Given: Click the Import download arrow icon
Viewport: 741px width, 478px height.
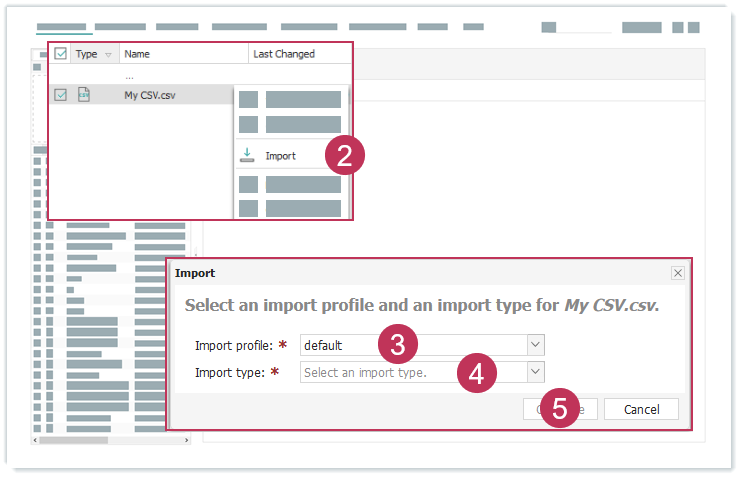Looking at the screenshot, I should (x=247, y=156).
